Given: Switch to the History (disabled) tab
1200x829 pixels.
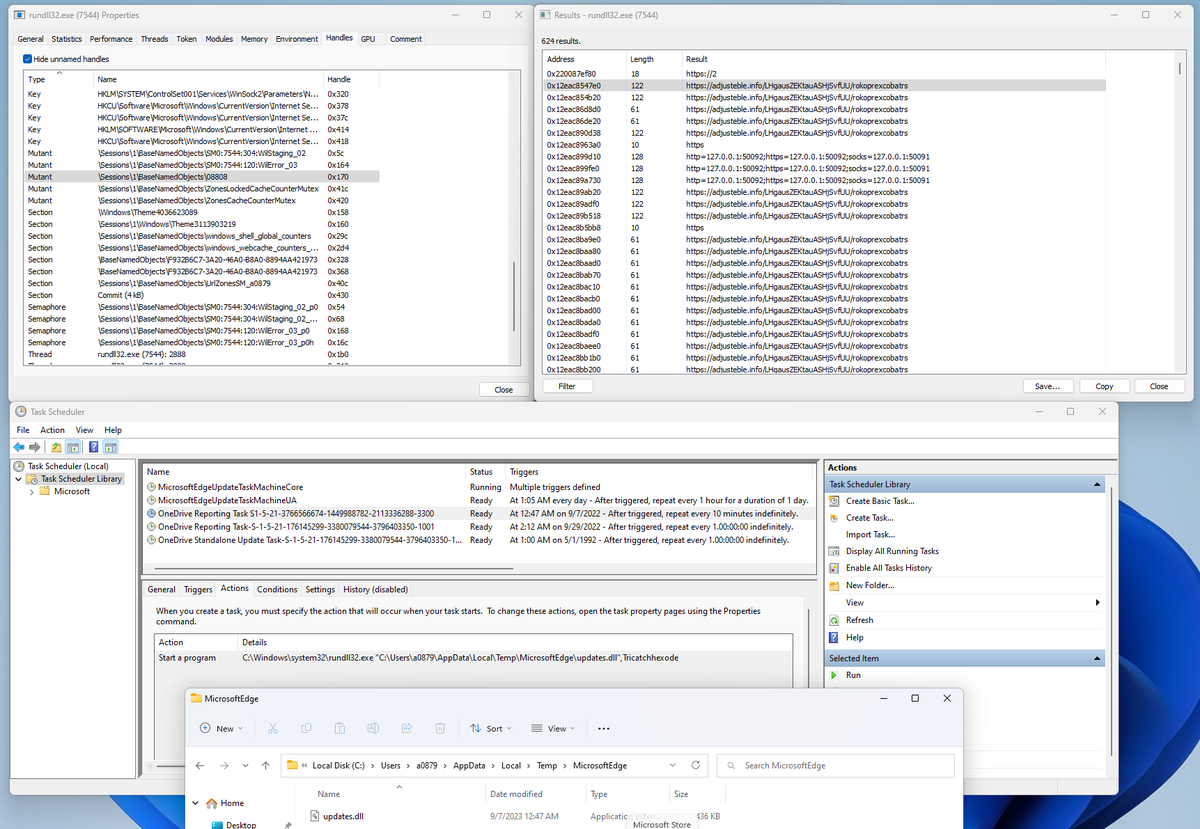Looking at the screenshot, I should (375, 589).
